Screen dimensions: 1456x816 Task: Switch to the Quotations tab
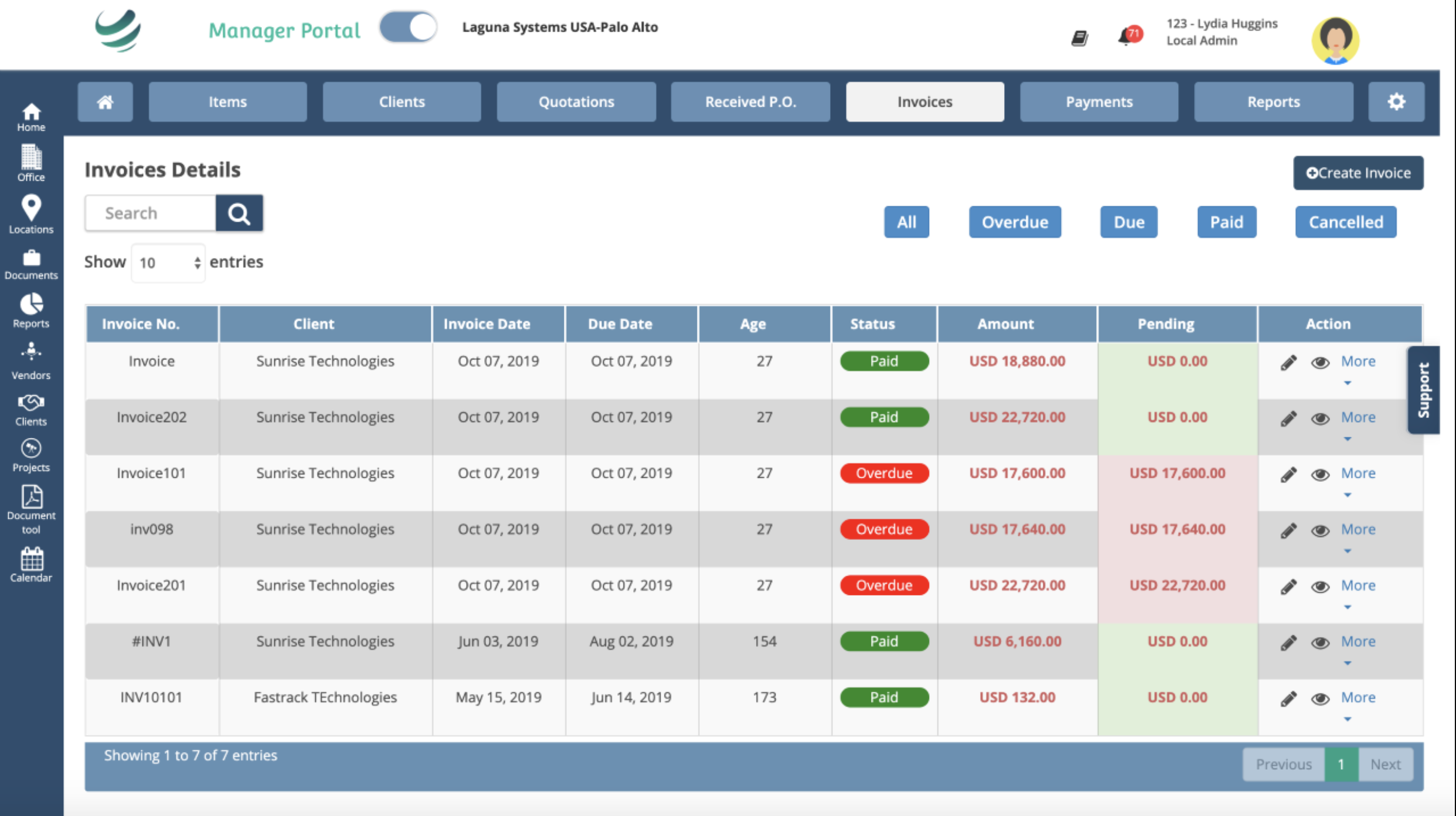click(576, 102)
